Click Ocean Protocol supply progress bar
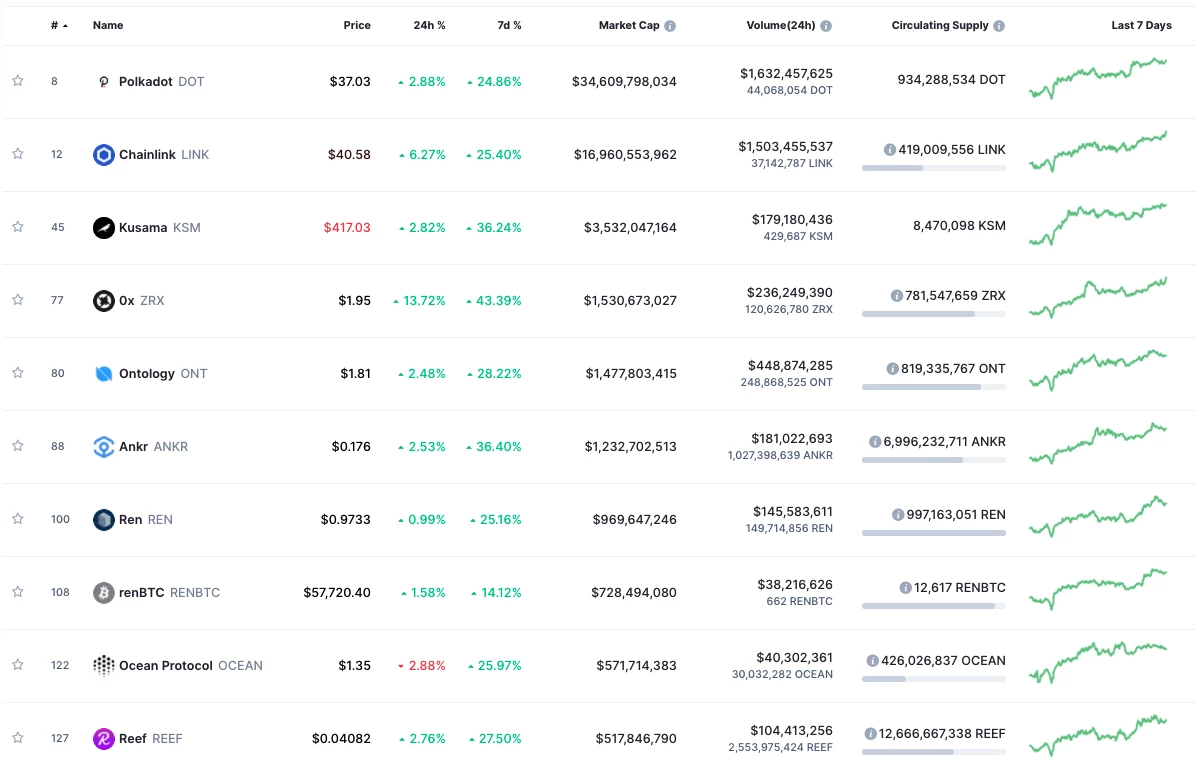This screenshot has height=773, width=1196. (934, 679)
